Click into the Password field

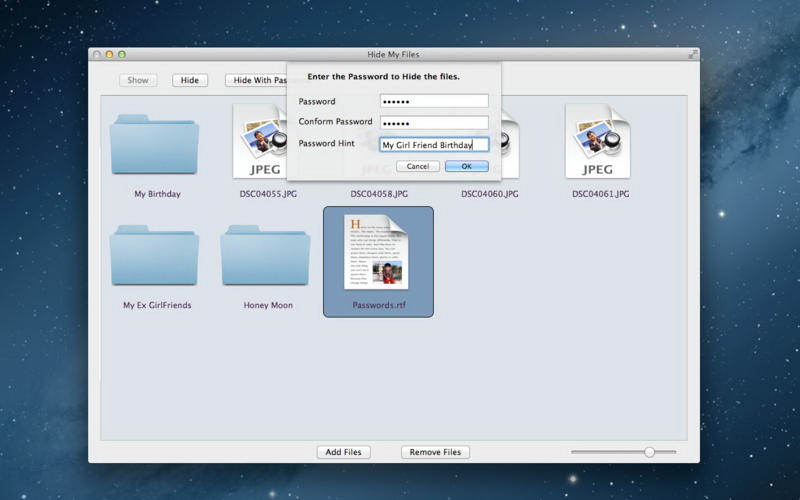(x=434, y=101)
